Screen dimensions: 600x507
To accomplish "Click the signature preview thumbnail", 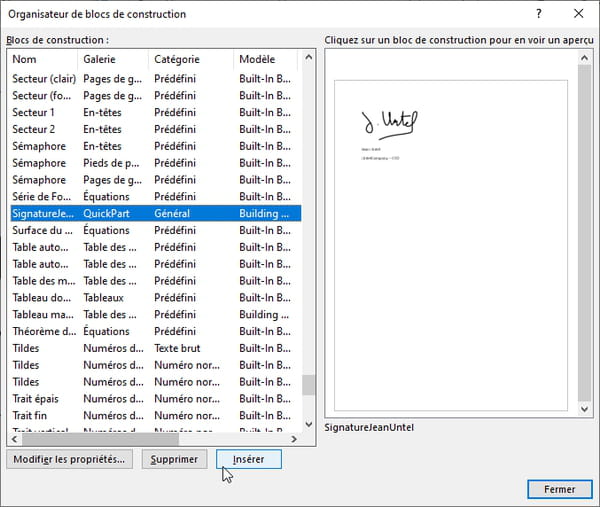I will pos(451,245).
